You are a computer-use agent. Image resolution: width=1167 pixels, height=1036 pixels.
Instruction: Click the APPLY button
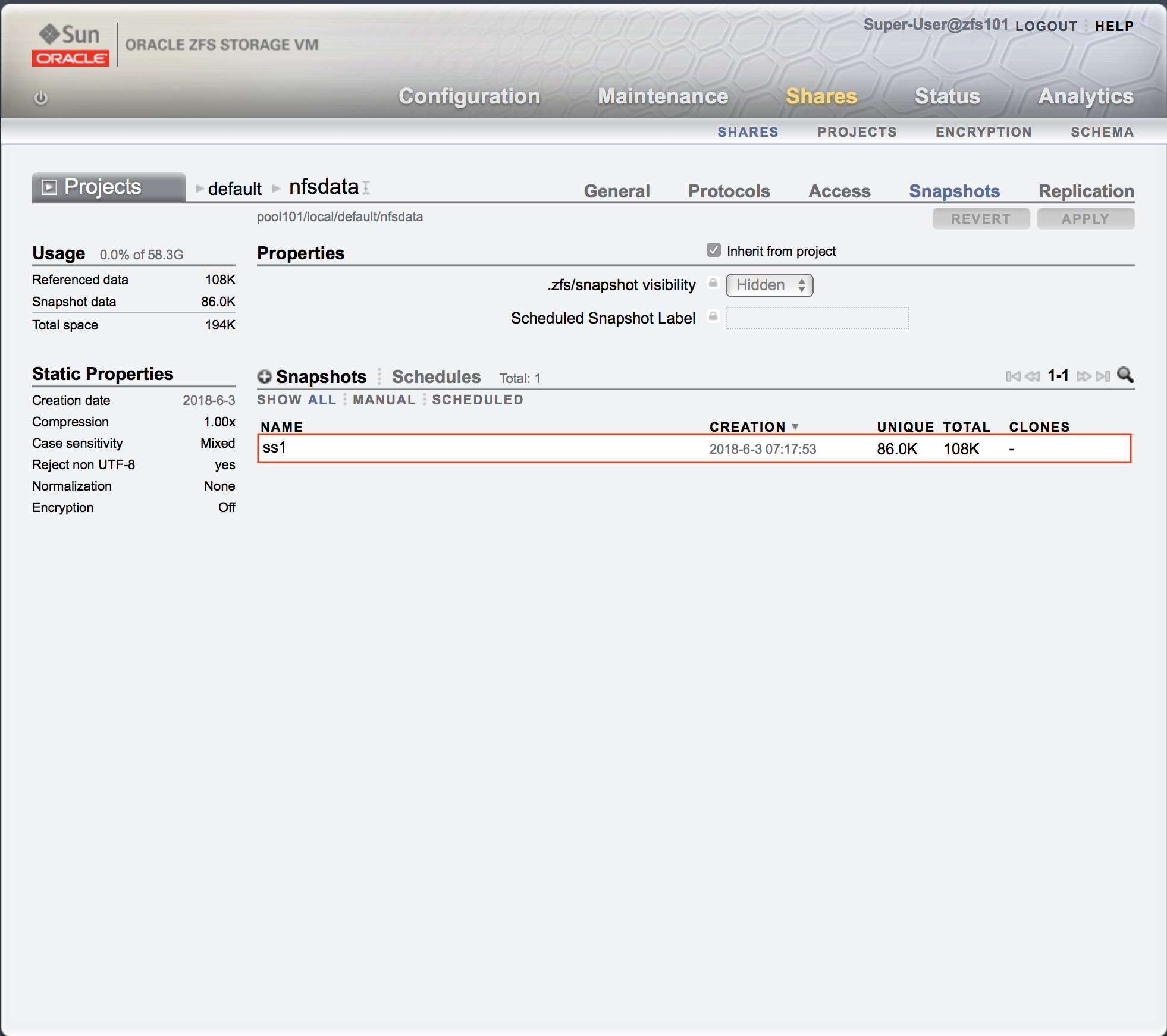pos(1086,219)
